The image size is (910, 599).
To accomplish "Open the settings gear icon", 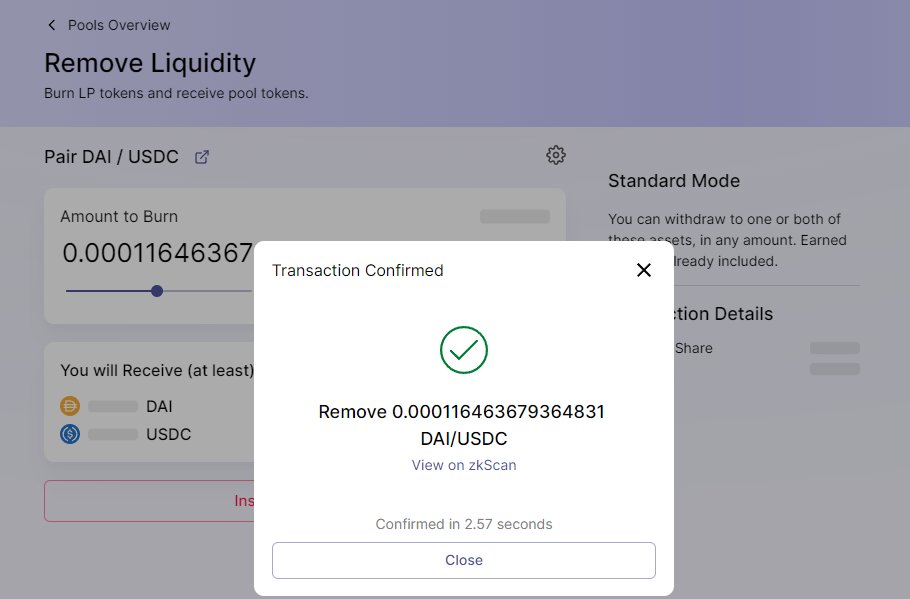I will pos(555,155).
